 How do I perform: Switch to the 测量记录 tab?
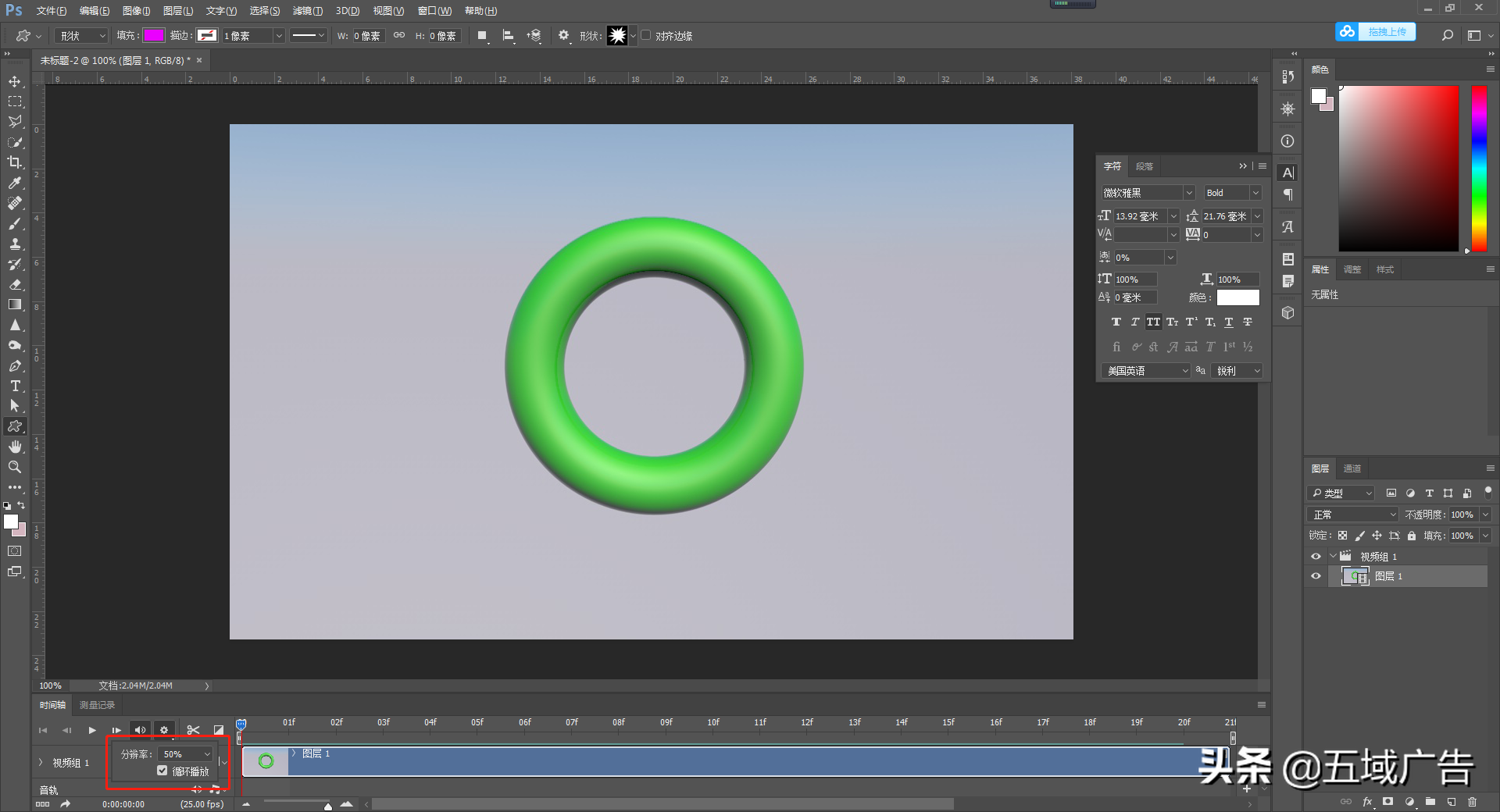(x=97, y=705)
